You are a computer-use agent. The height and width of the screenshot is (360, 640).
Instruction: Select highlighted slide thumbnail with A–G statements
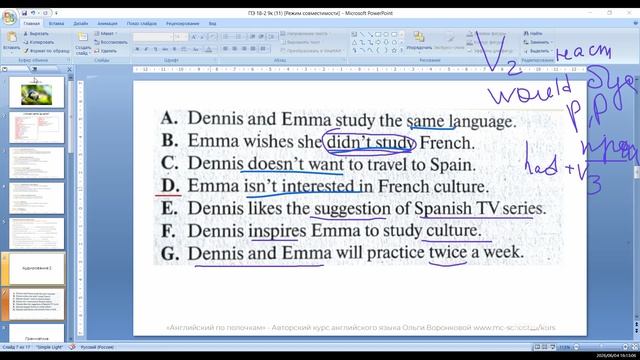coord(37,304)
